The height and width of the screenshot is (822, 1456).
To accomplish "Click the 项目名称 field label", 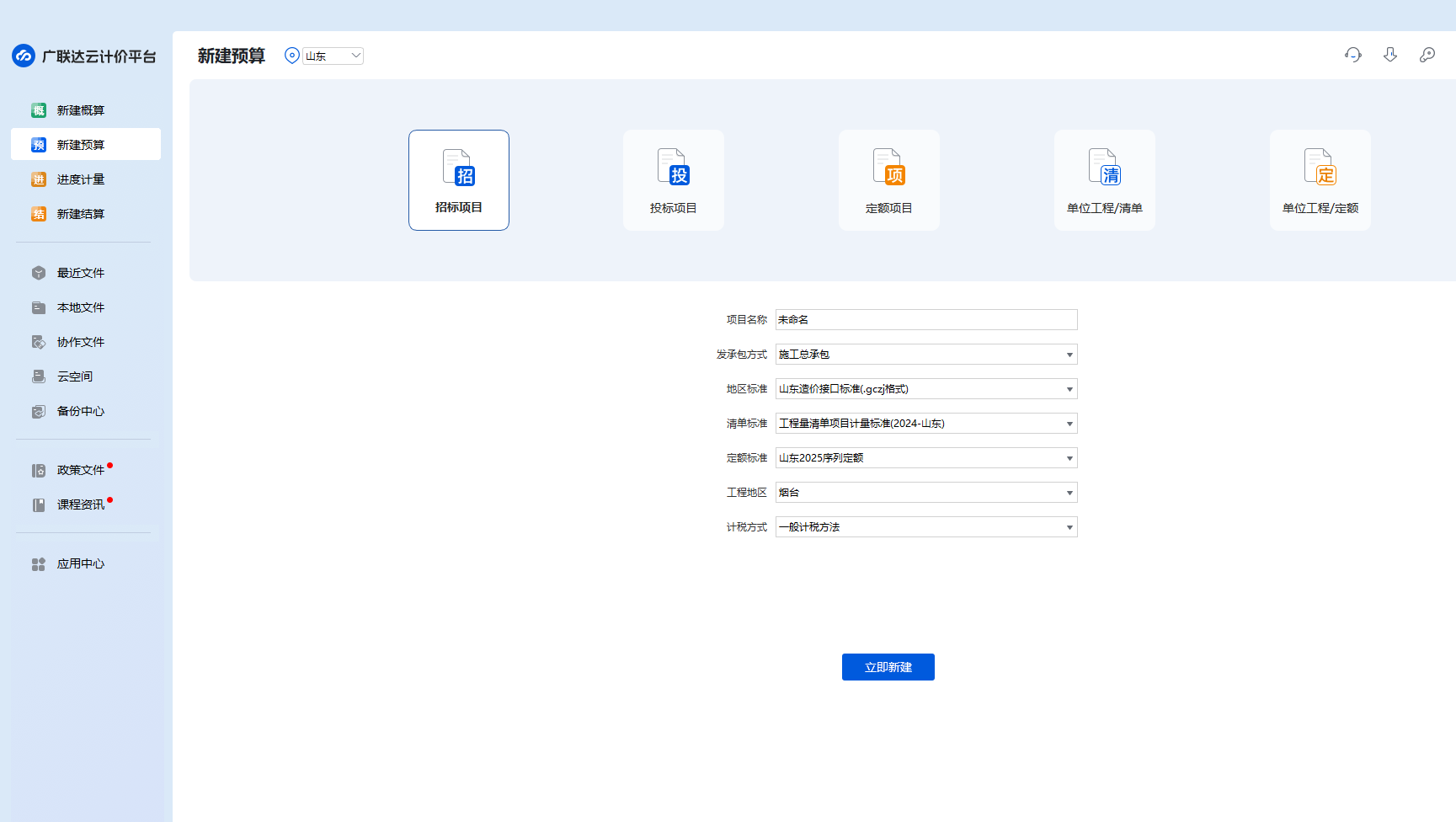I will [x=747, y=320].
